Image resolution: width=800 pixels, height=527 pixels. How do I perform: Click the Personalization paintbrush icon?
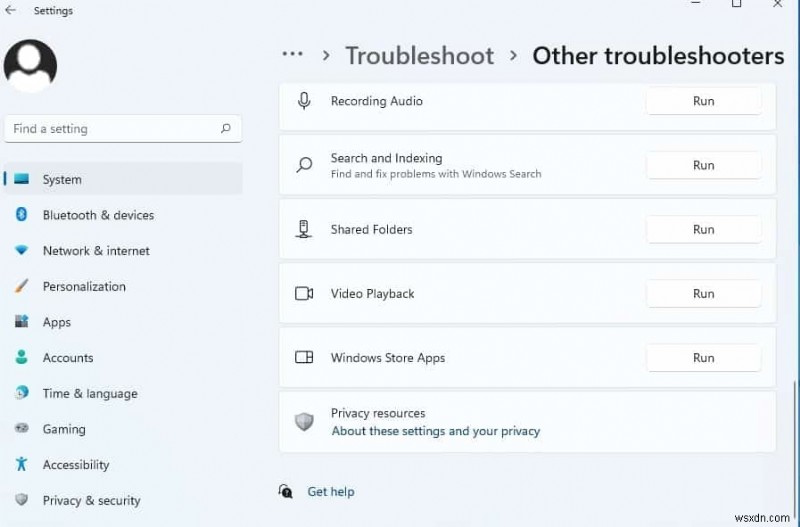21,286
